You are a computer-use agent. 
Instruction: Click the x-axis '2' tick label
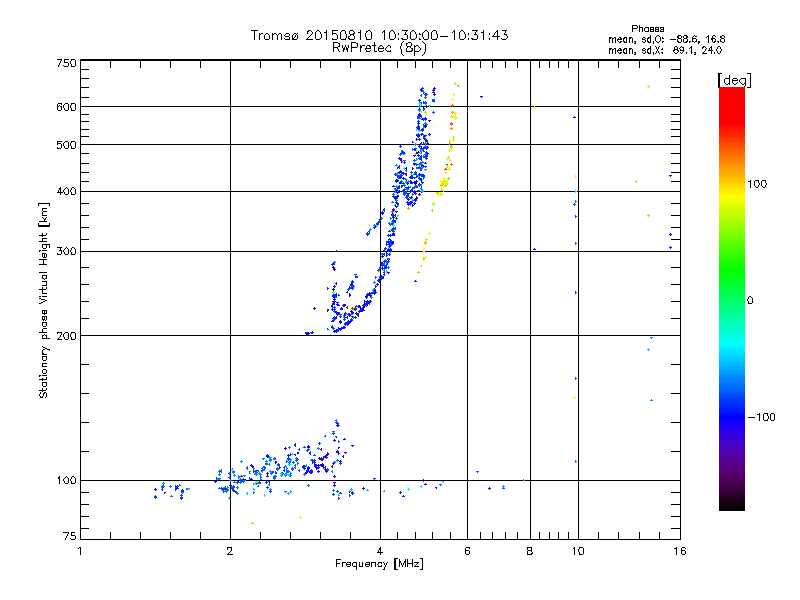tap(230, 551)
